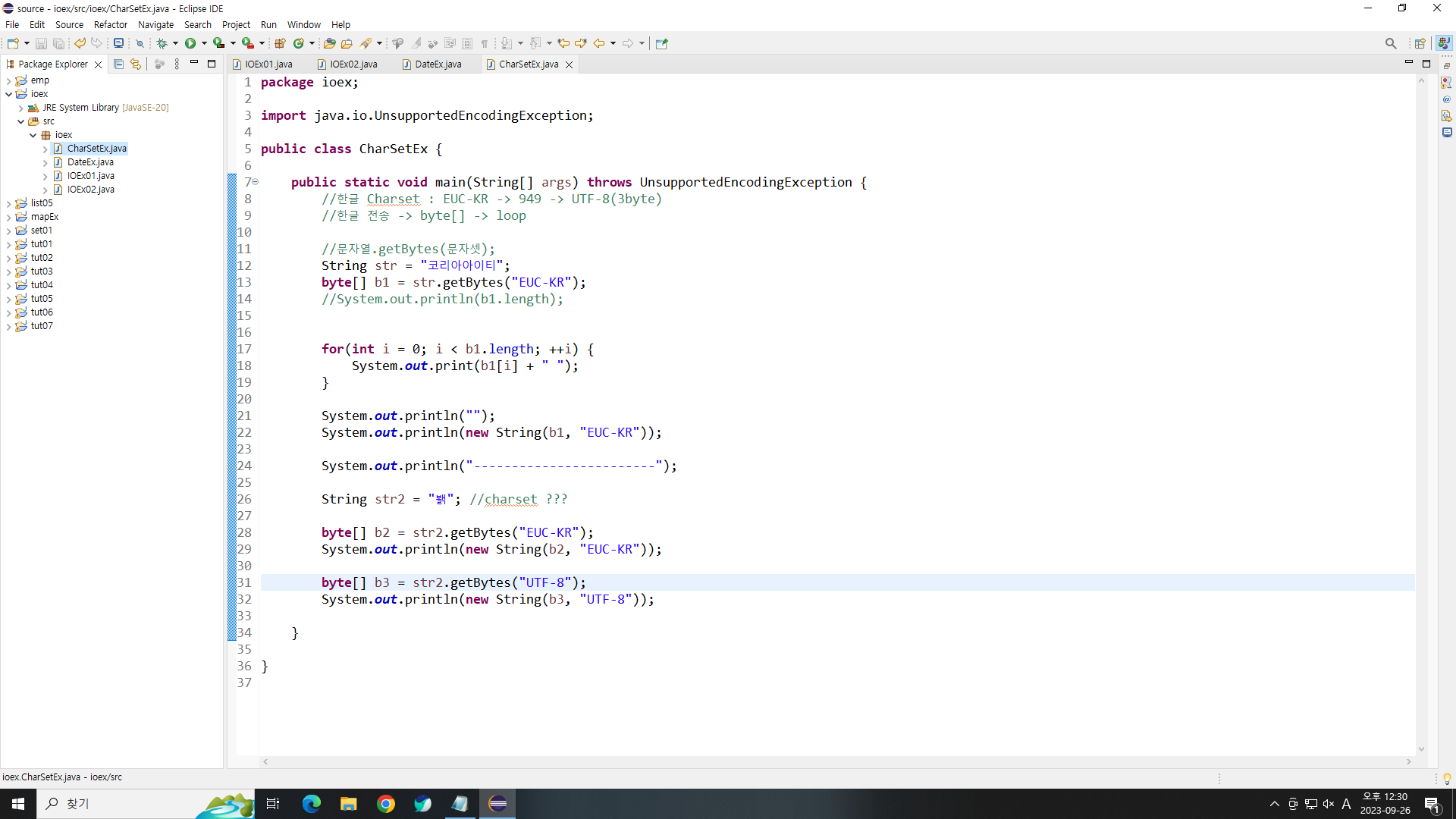Select IOEx02.java in Package Explorer

point(90,190)
